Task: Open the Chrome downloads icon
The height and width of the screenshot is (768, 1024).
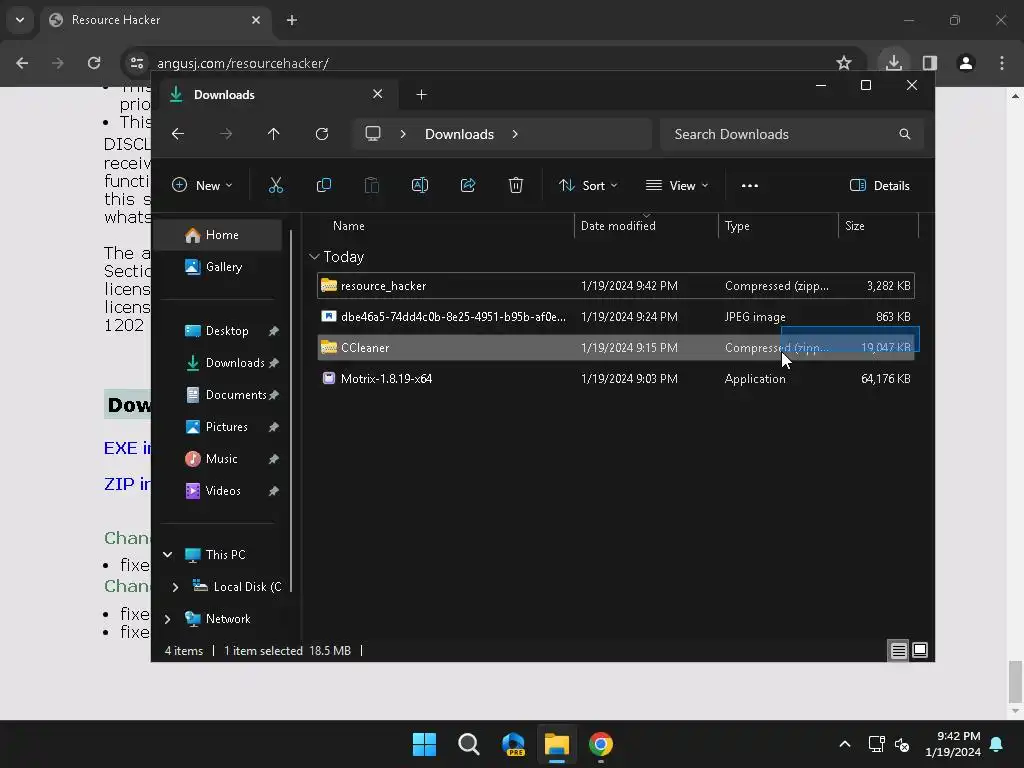Action: coord(893,63)
